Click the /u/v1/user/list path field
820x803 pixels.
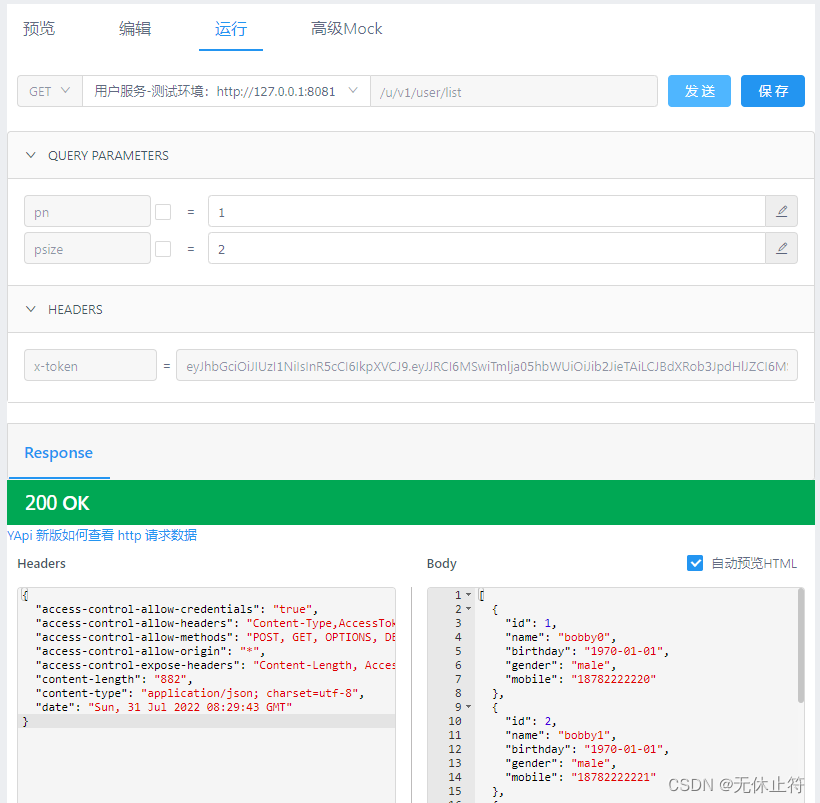[514, 91]
